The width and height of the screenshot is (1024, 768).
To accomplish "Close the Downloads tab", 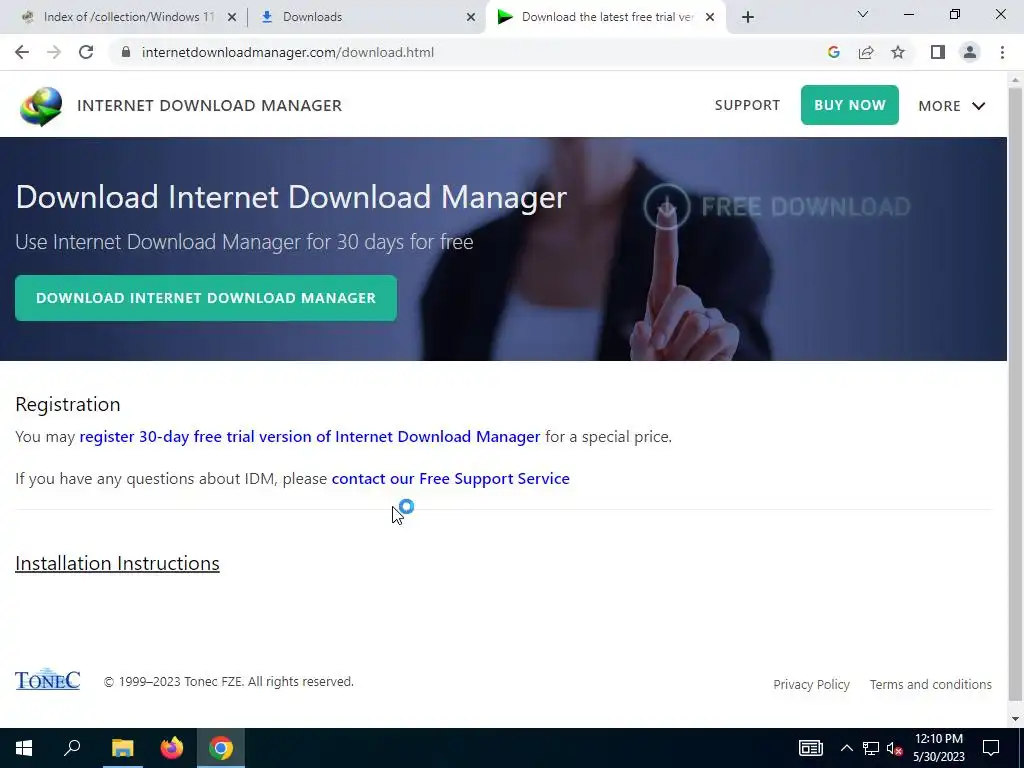I will 471,17.
